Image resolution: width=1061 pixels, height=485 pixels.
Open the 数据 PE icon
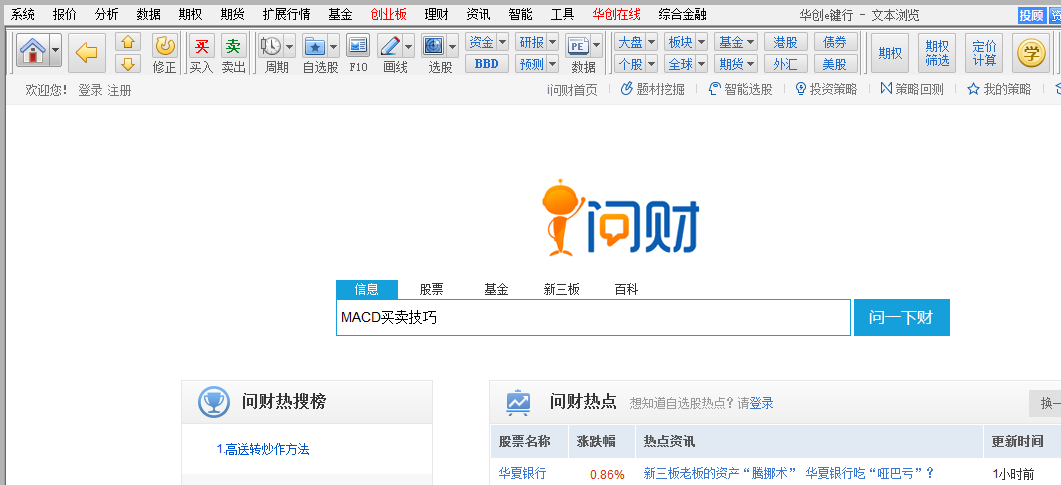pyautogui.click(x=578, y=46)
